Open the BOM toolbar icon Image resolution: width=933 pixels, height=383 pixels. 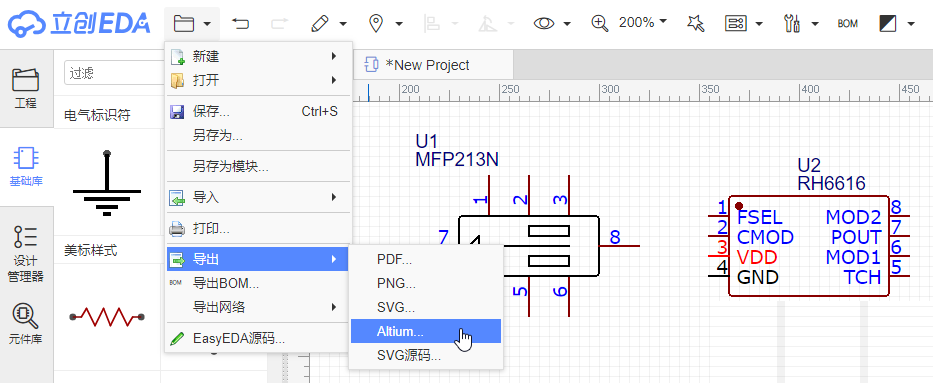point(847,24)
